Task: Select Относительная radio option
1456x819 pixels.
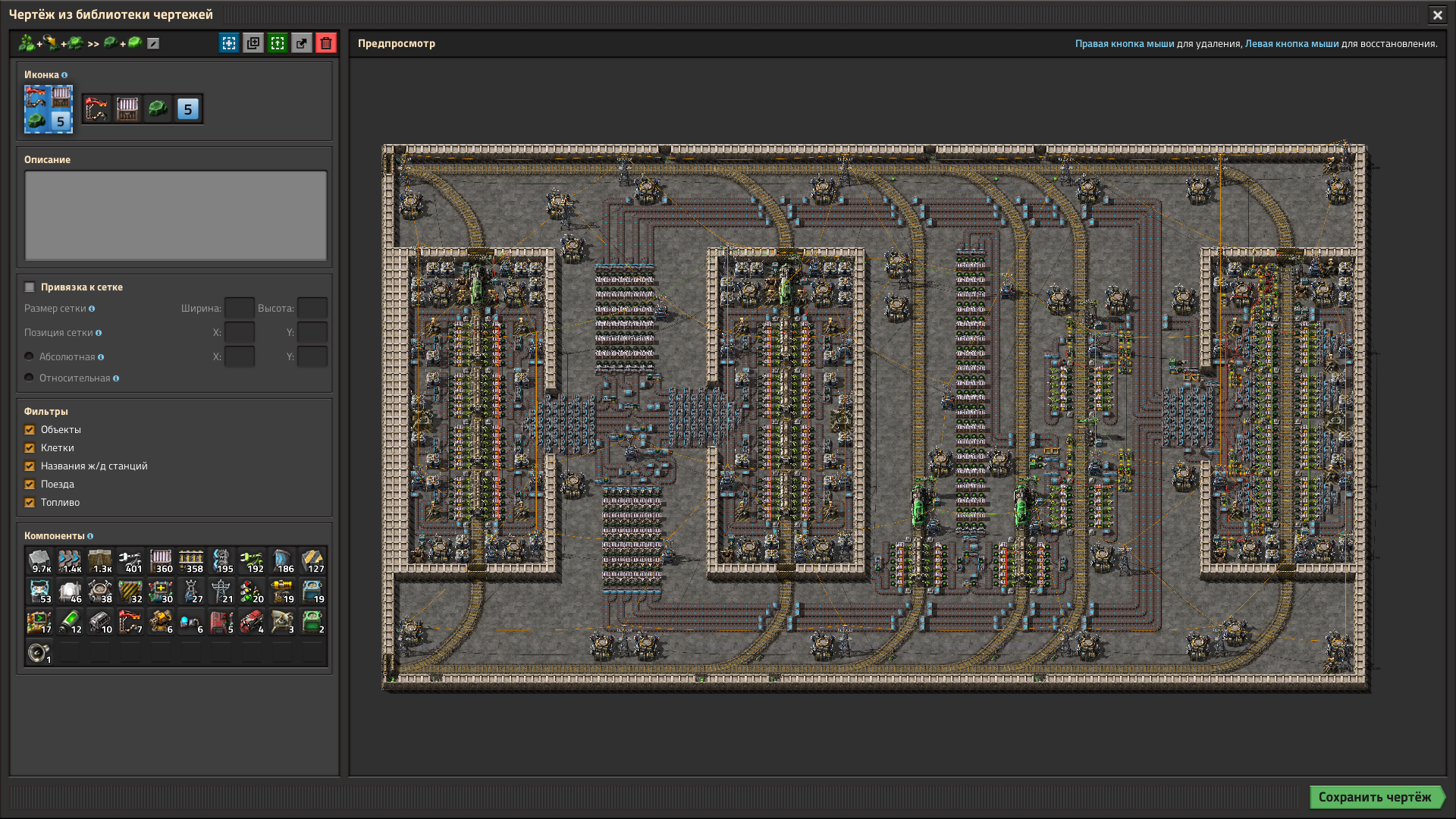Action: [29, 378]
